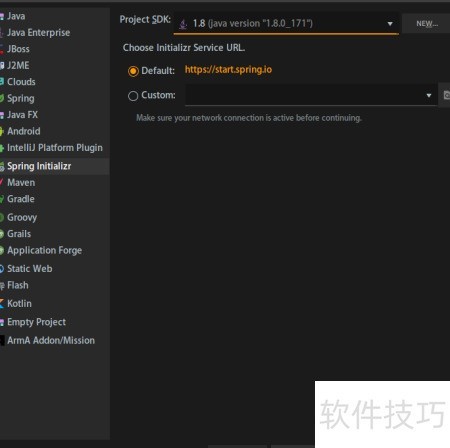The width and height of the screenshot is (450, 448).
Task: Open the Project SDK dropdown
Action: point(286,24)
